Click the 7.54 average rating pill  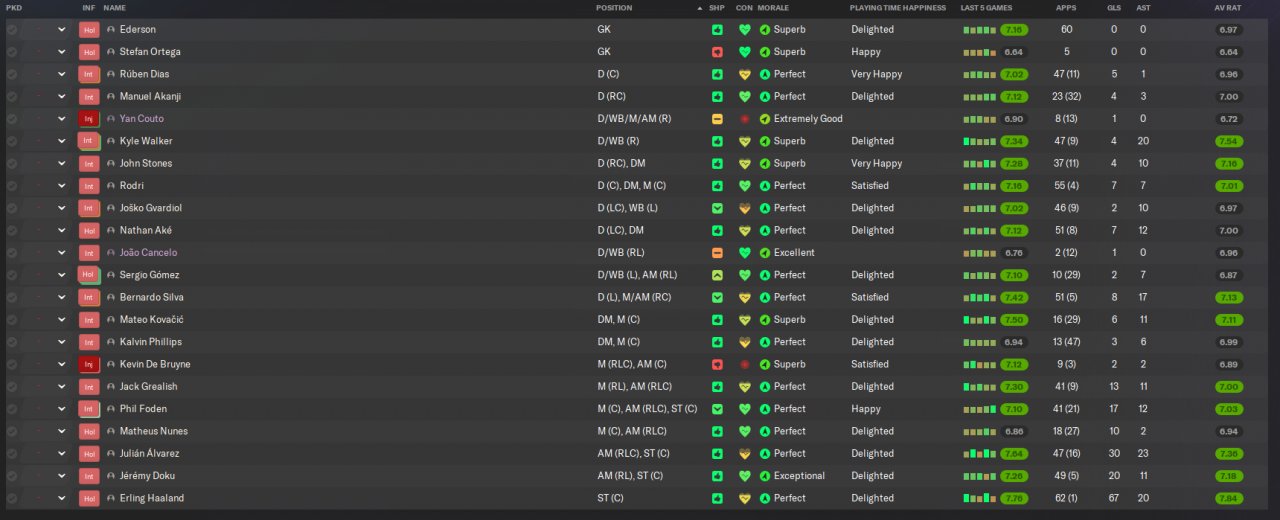click(x=1229, y=141)
